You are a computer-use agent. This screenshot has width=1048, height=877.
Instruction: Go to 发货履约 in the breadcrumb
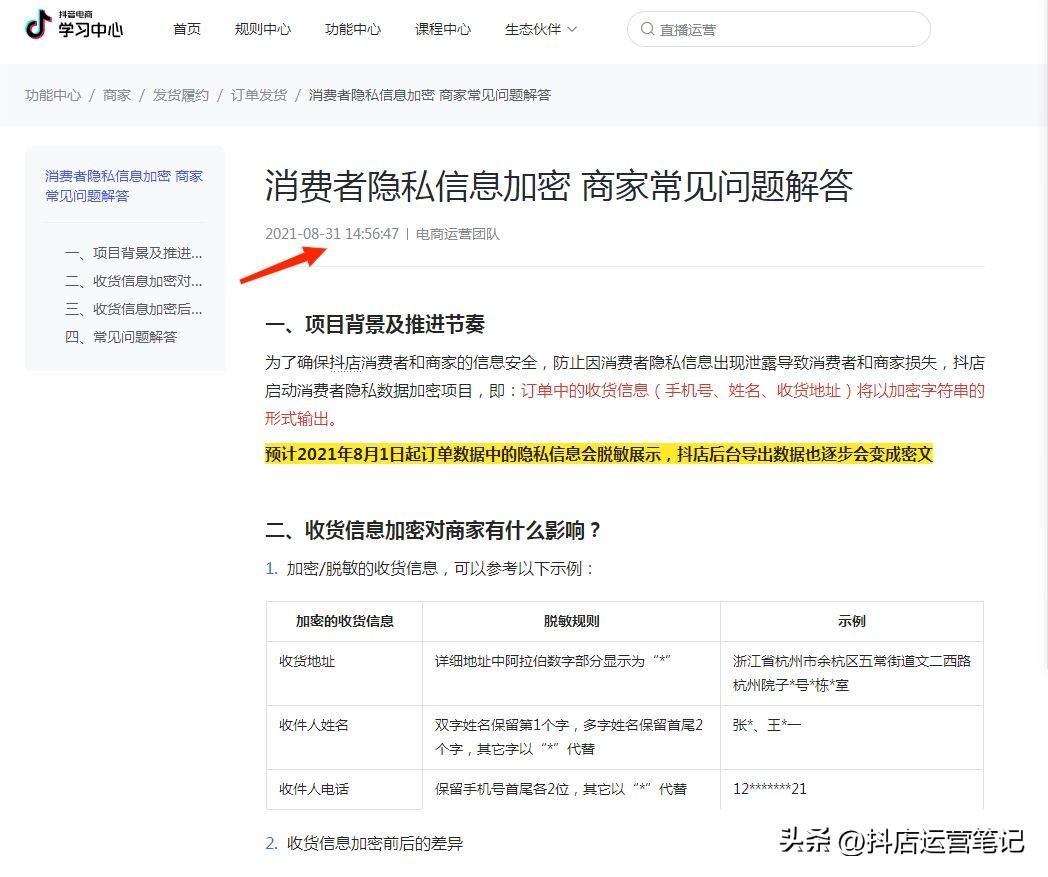(180, 95)
